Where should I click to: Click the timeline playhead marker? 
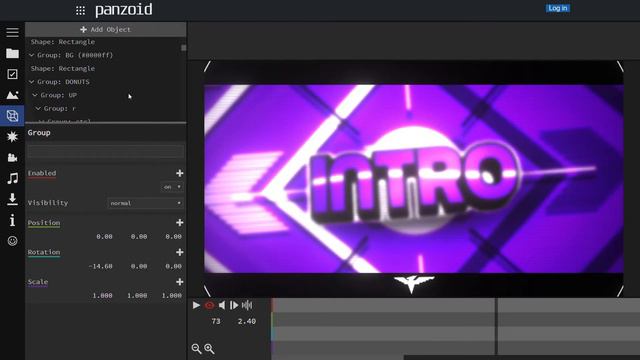point(496,327)
